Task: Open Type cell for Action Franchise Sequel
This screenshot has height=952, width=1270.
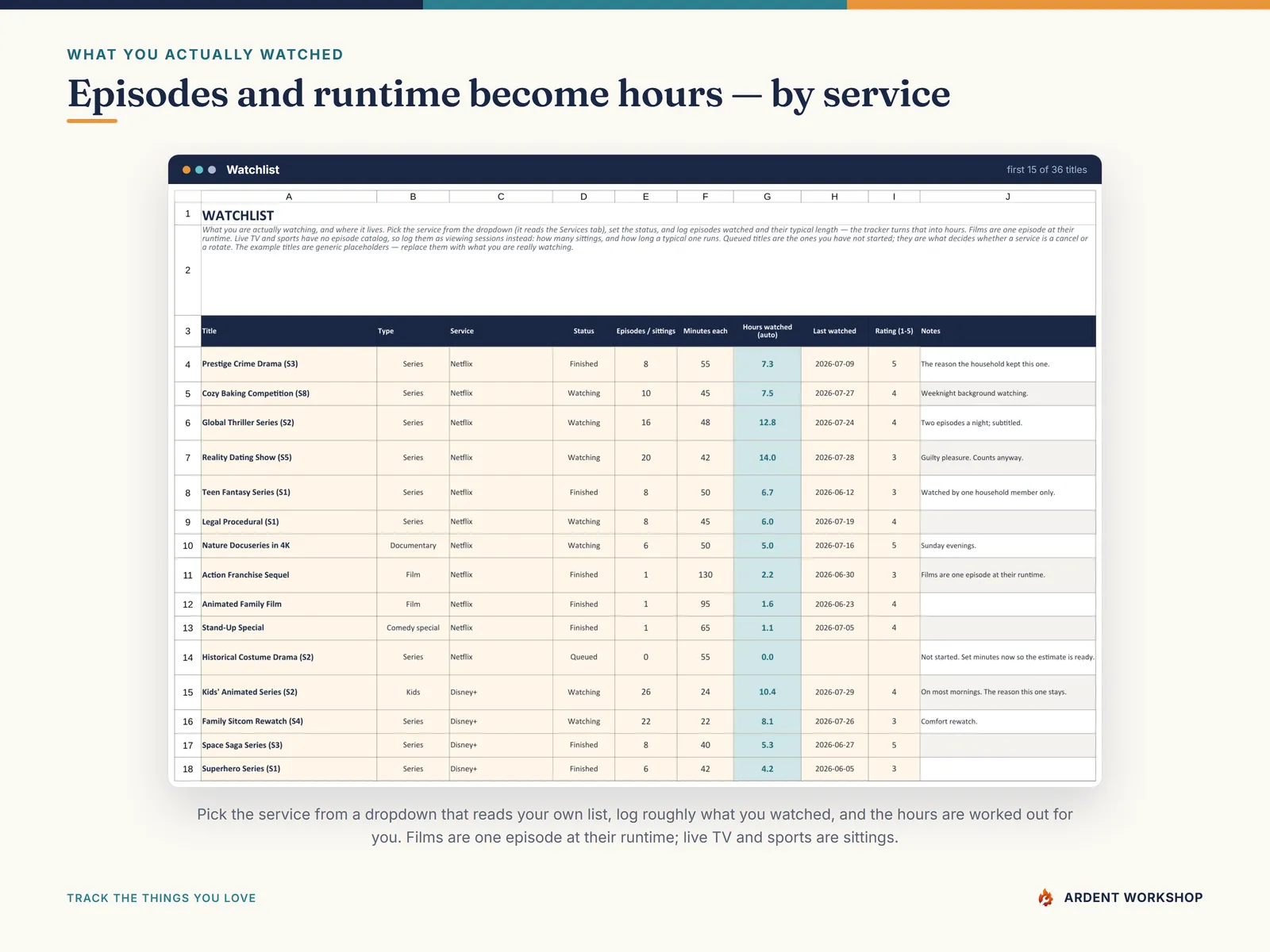Action: (413, 575)
